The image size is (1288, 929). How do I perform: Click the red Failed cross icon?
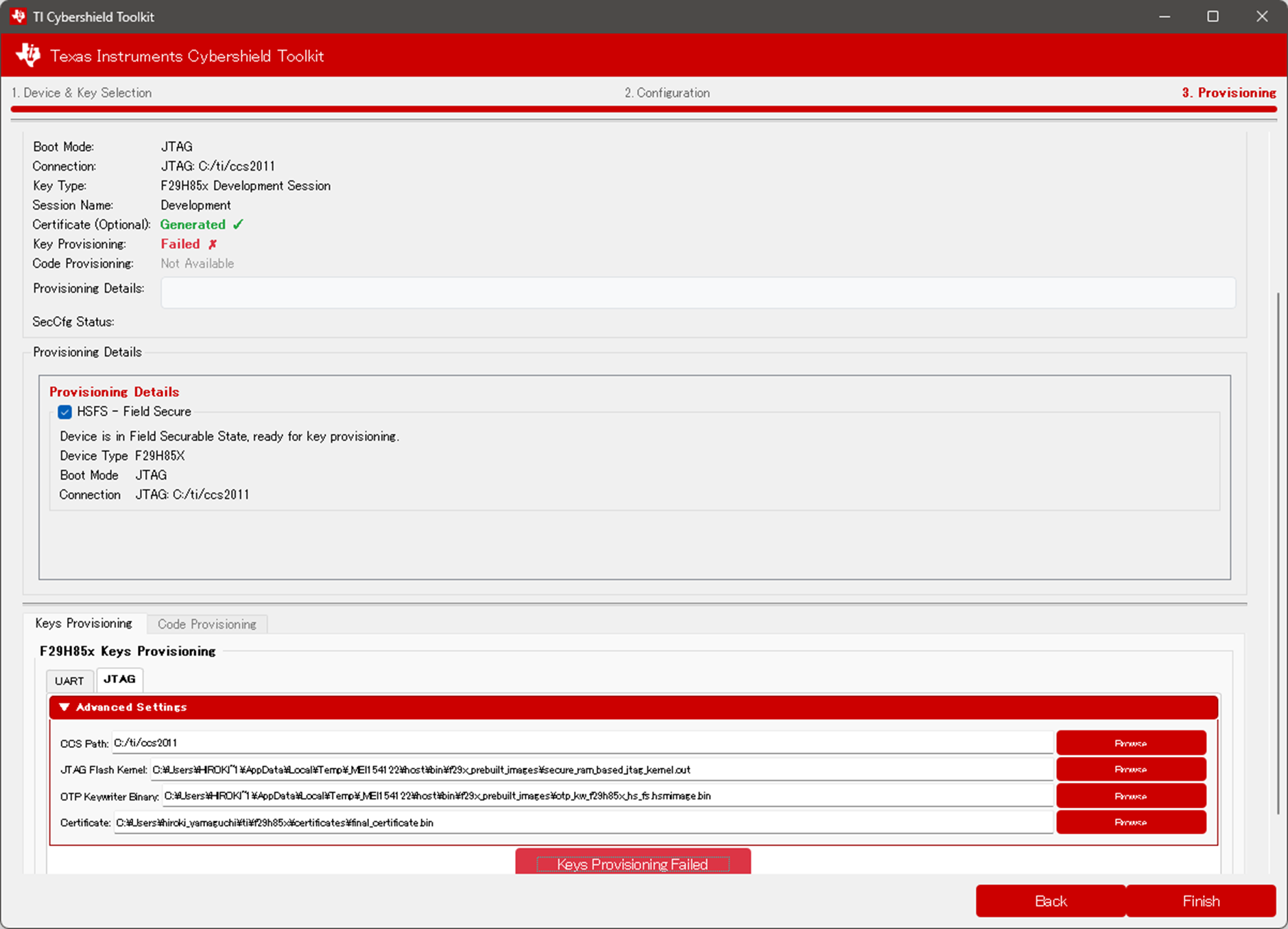click(x=213, y=244)
